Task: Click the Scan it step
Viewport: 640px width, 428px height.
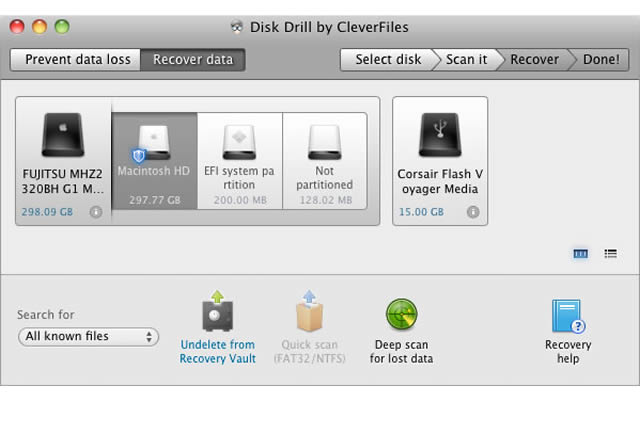Action: 466,59
